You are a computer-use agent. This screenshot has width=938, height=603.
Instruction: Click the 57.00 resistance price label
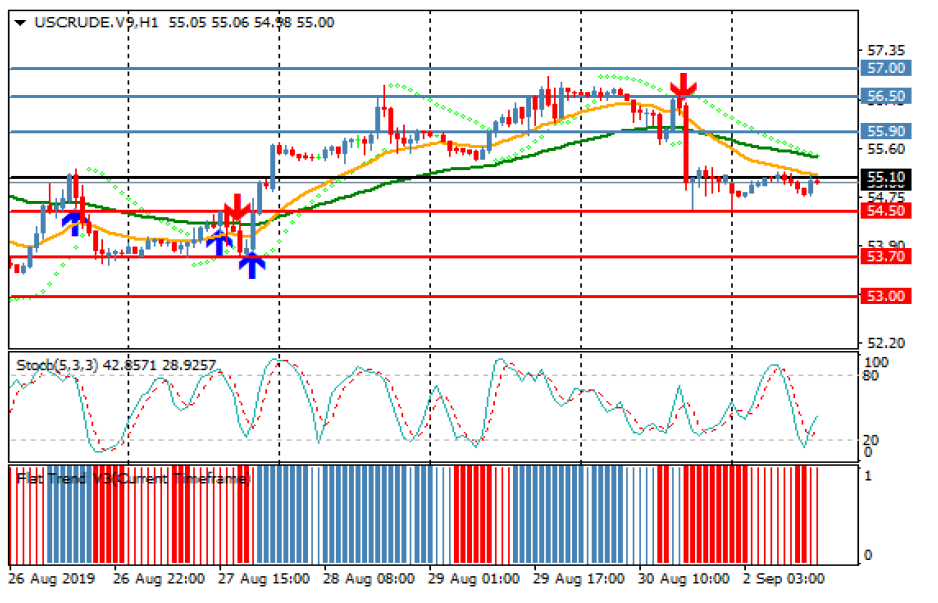click(886, 68)
